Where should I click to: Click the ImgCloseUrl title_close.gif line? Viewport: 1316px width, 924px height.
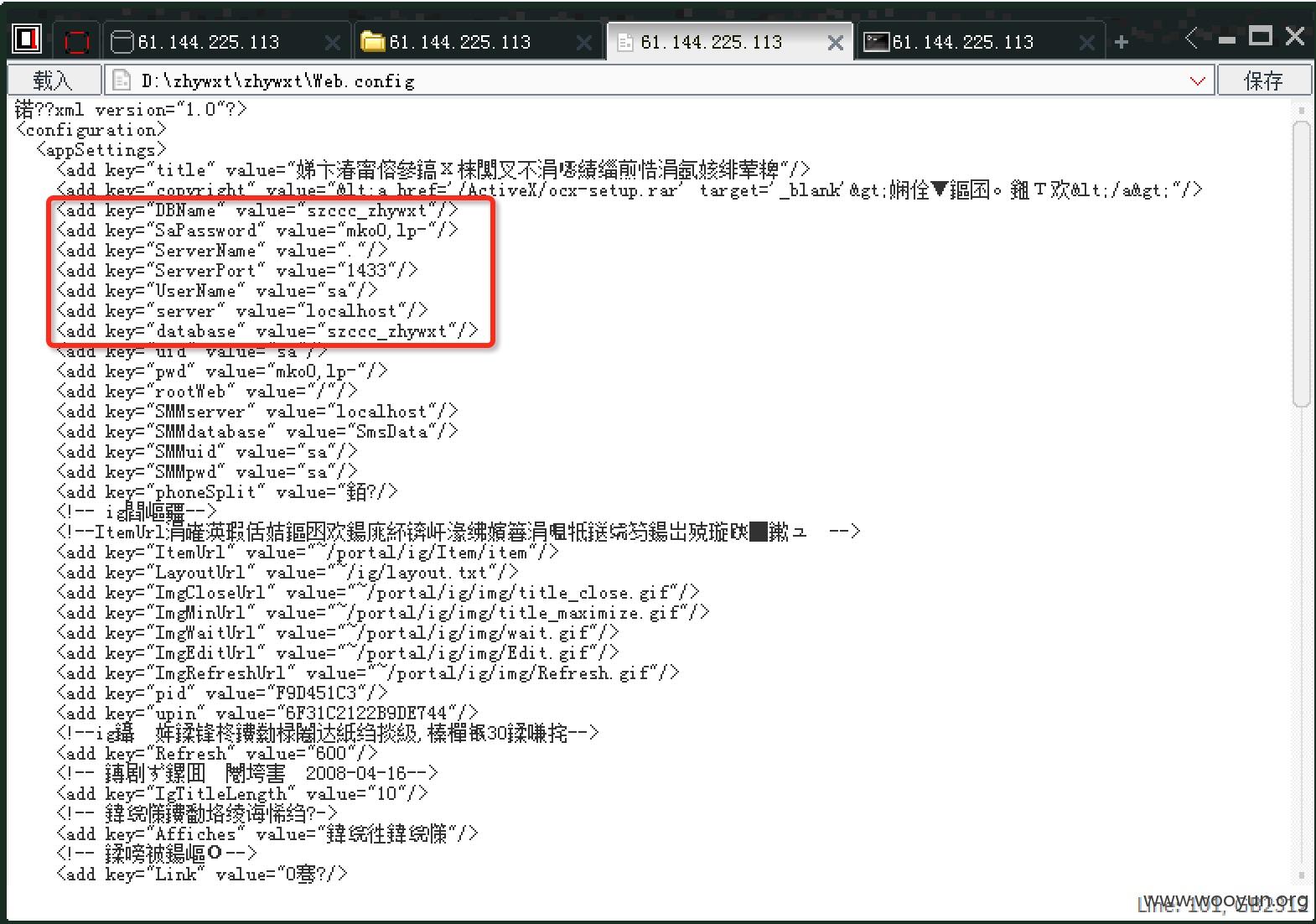point(377,593)
